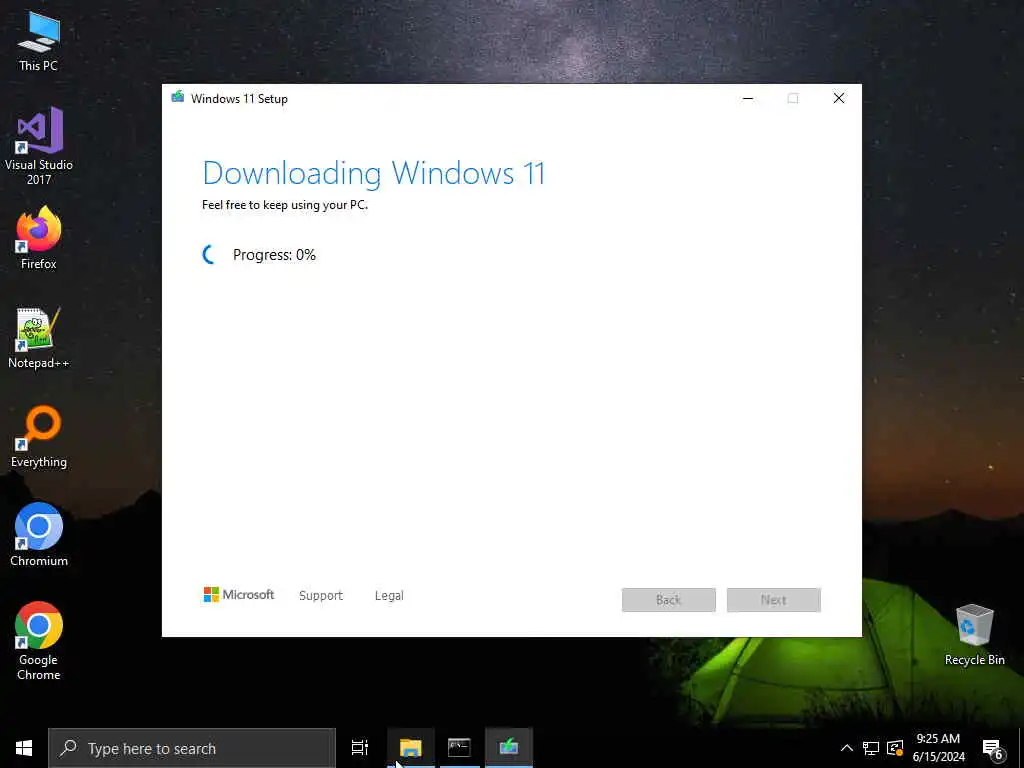Click the Windows 11 Setup title bar icon

(x=178, y=98)
